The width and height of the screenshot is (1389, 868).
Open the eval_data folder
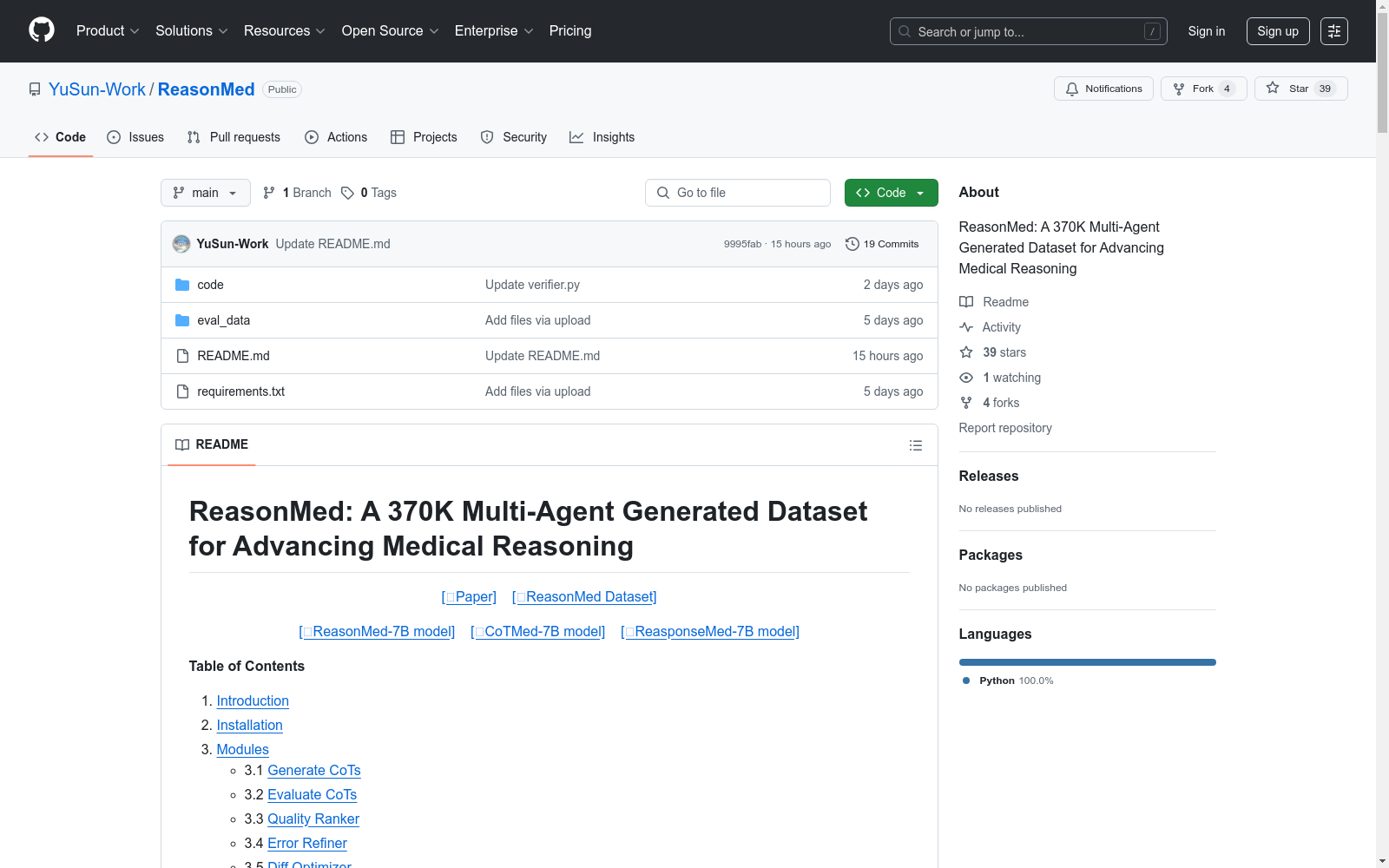[224, 320]
